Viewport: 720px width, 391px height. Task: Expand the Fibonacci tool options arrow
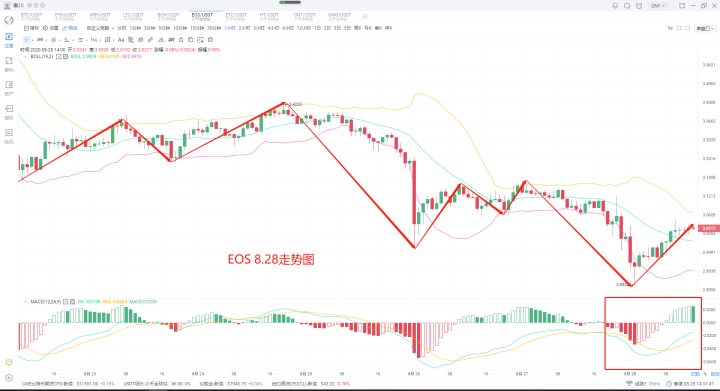[86, 40]
